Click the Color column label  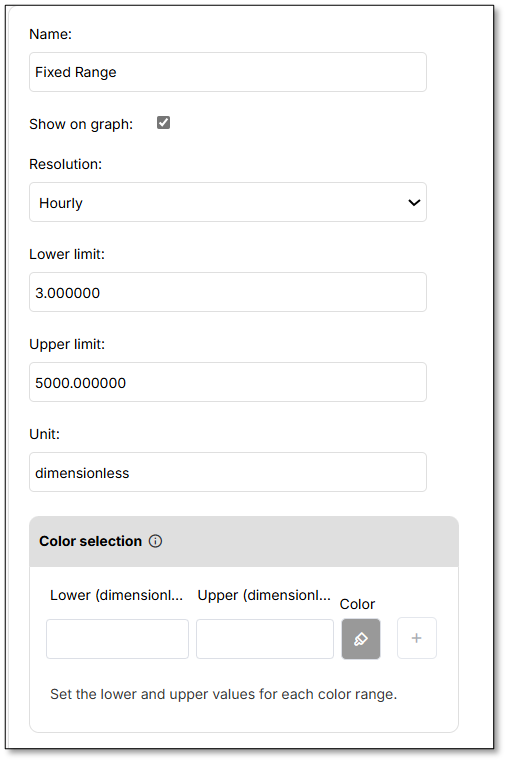point(357,604)
